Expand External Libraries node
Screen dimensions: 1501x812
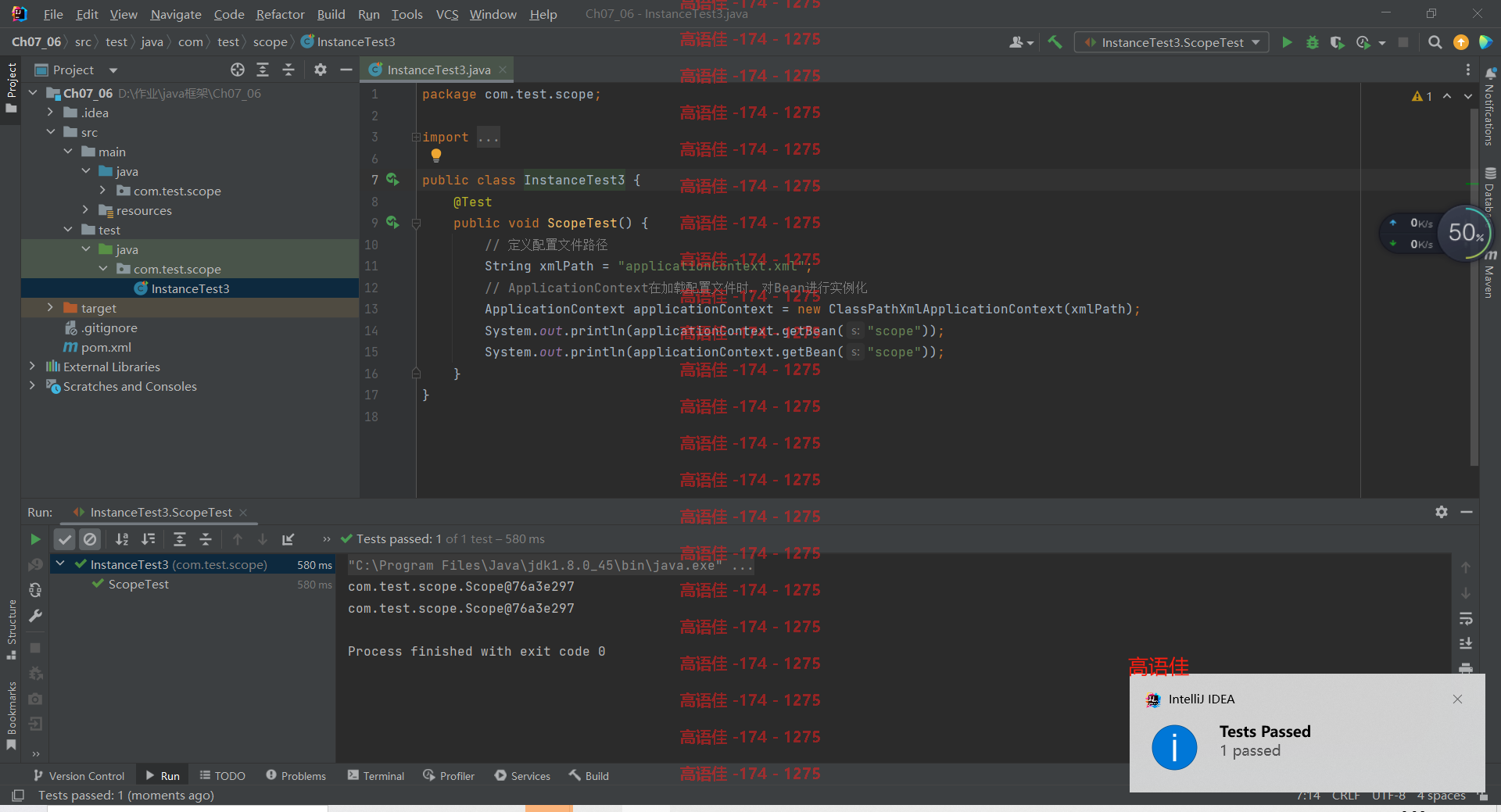coord(32,367)
